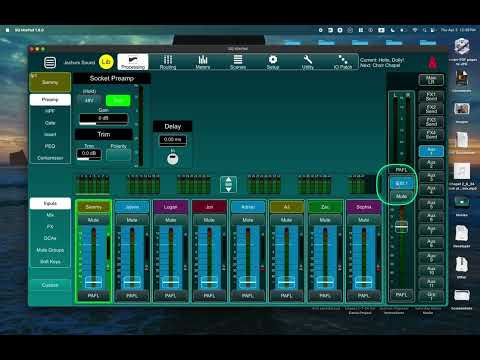Select the Sophia channel name

pyautogui.click(x=364, y=207)
